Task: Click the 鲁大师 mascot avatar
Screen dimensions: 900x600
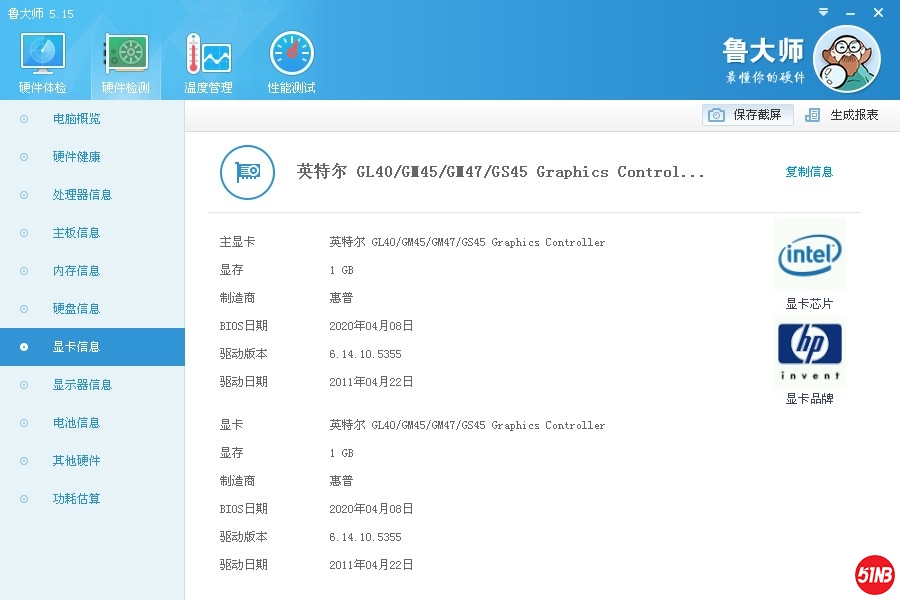Action: (x=846, y=59)
